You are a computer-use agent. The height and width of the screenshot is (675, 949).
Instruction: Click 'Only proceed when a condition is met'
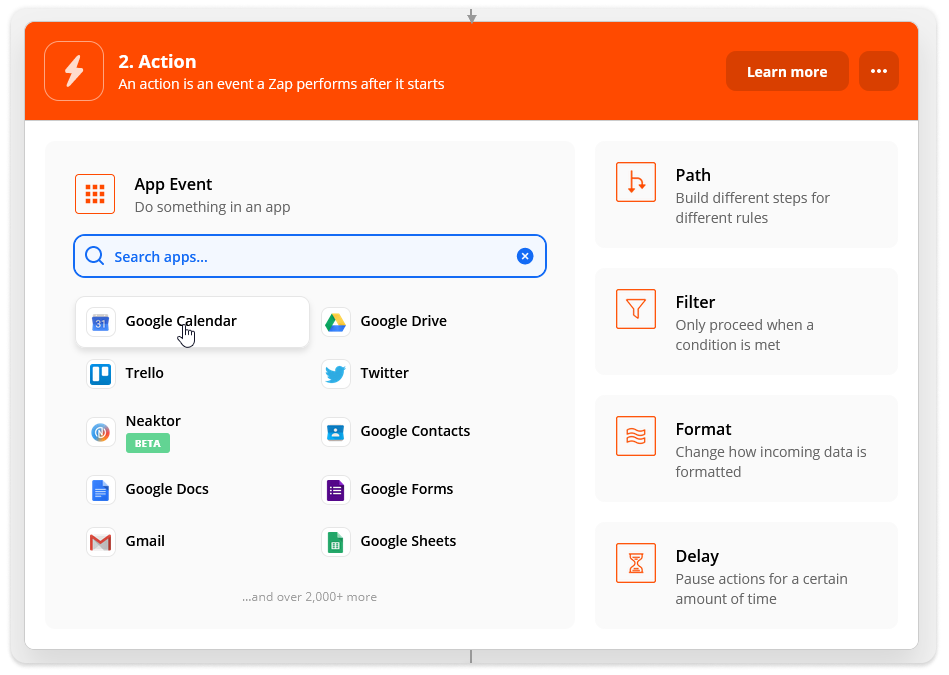point(744,335)
